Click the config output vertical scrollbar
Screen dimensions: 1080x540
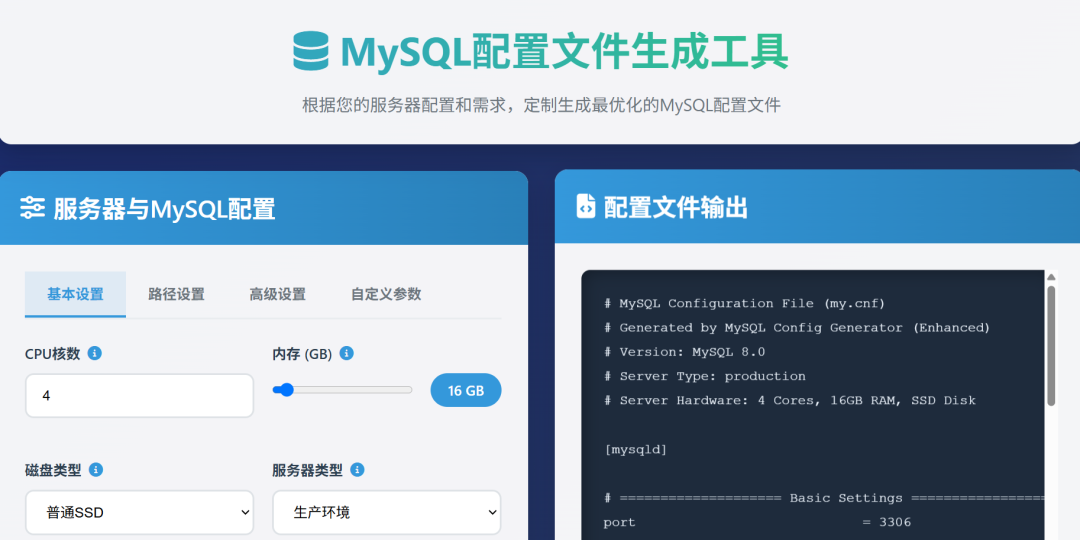[x=1051, y=345]
